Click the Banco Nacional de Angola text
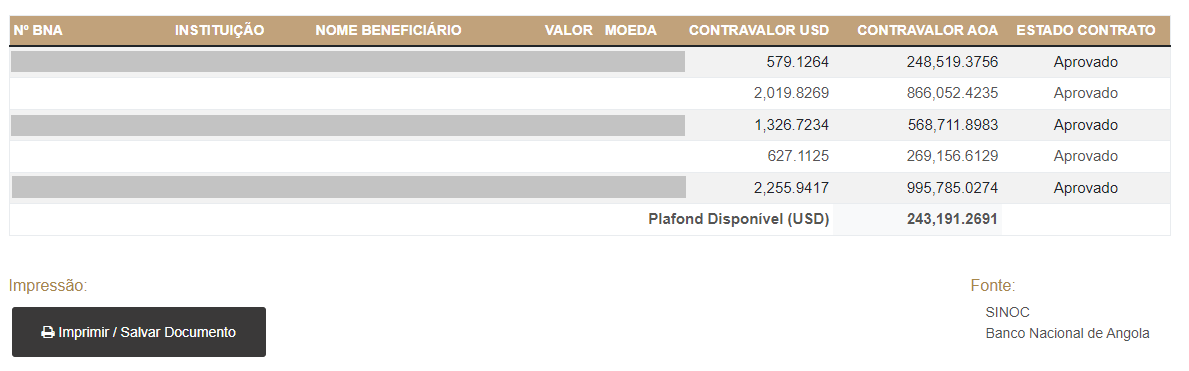Viewport: 1189px width, 371px height. point(1068,333)
